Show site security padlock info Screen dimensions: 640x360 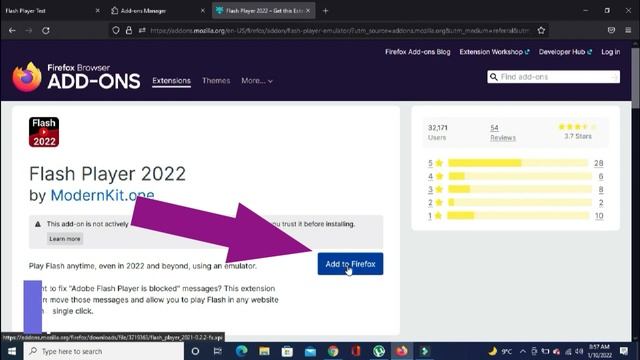click(129, 31)
